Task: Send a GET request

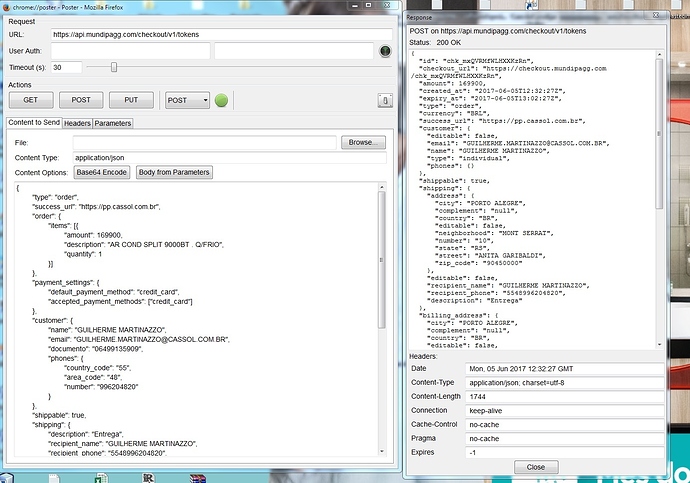Action: pyautogui.click(x=31, y=100)
